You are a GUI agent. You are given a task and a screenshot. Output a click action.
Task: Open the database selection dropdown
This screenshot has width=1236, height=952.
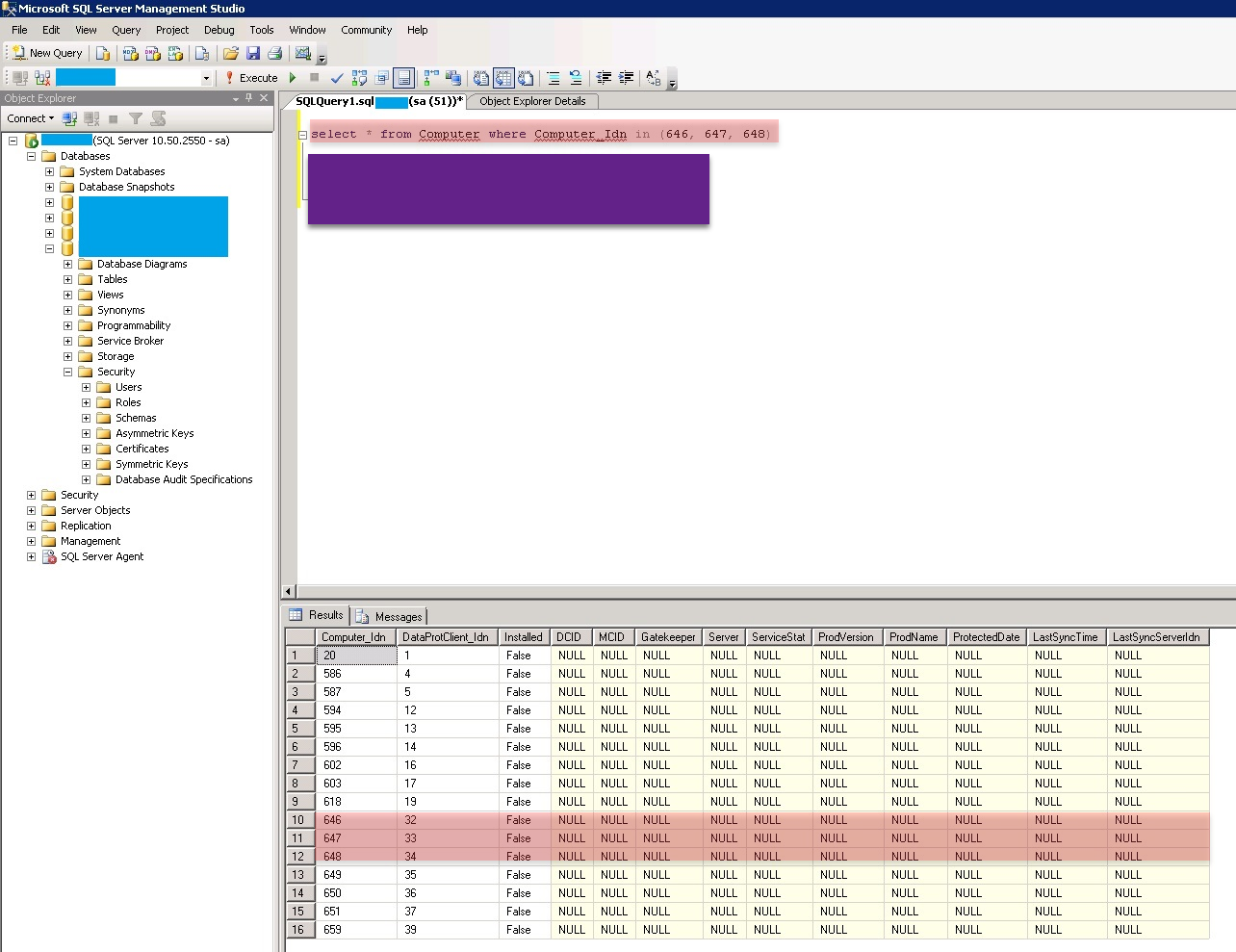(205, 78)
